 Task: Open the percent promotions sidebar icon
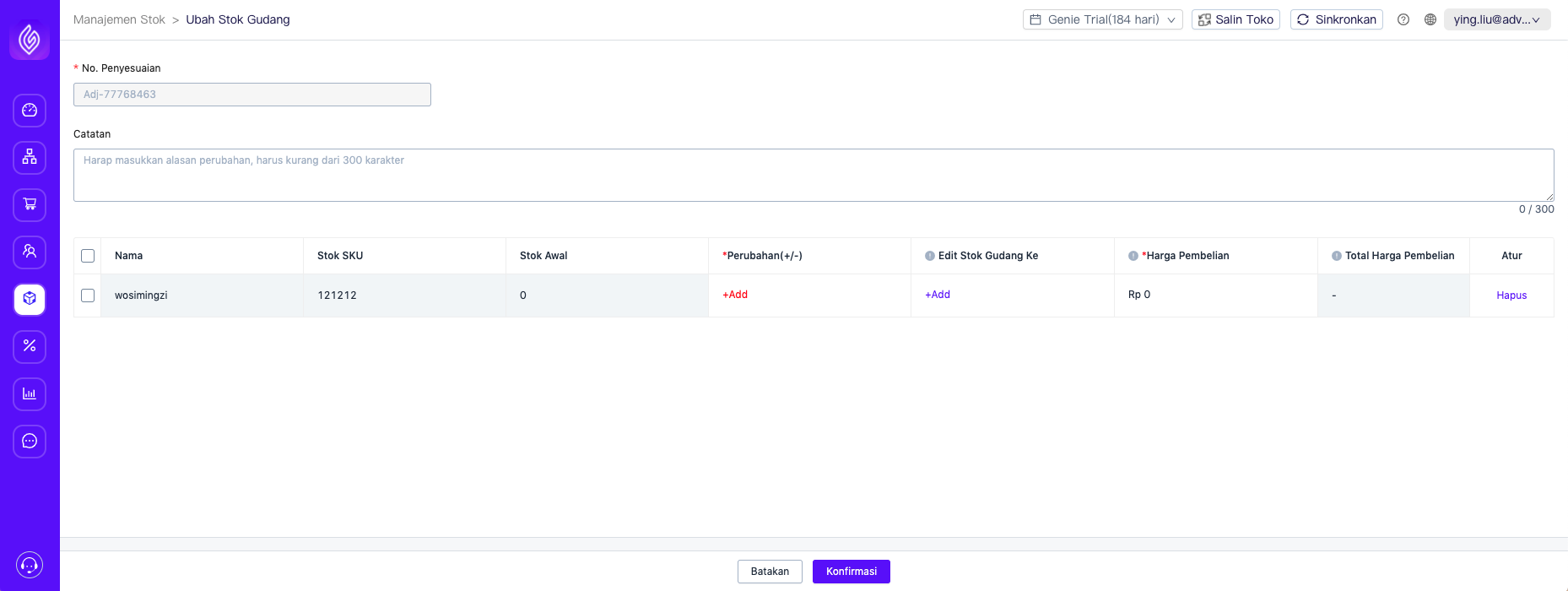coord(30,346)
